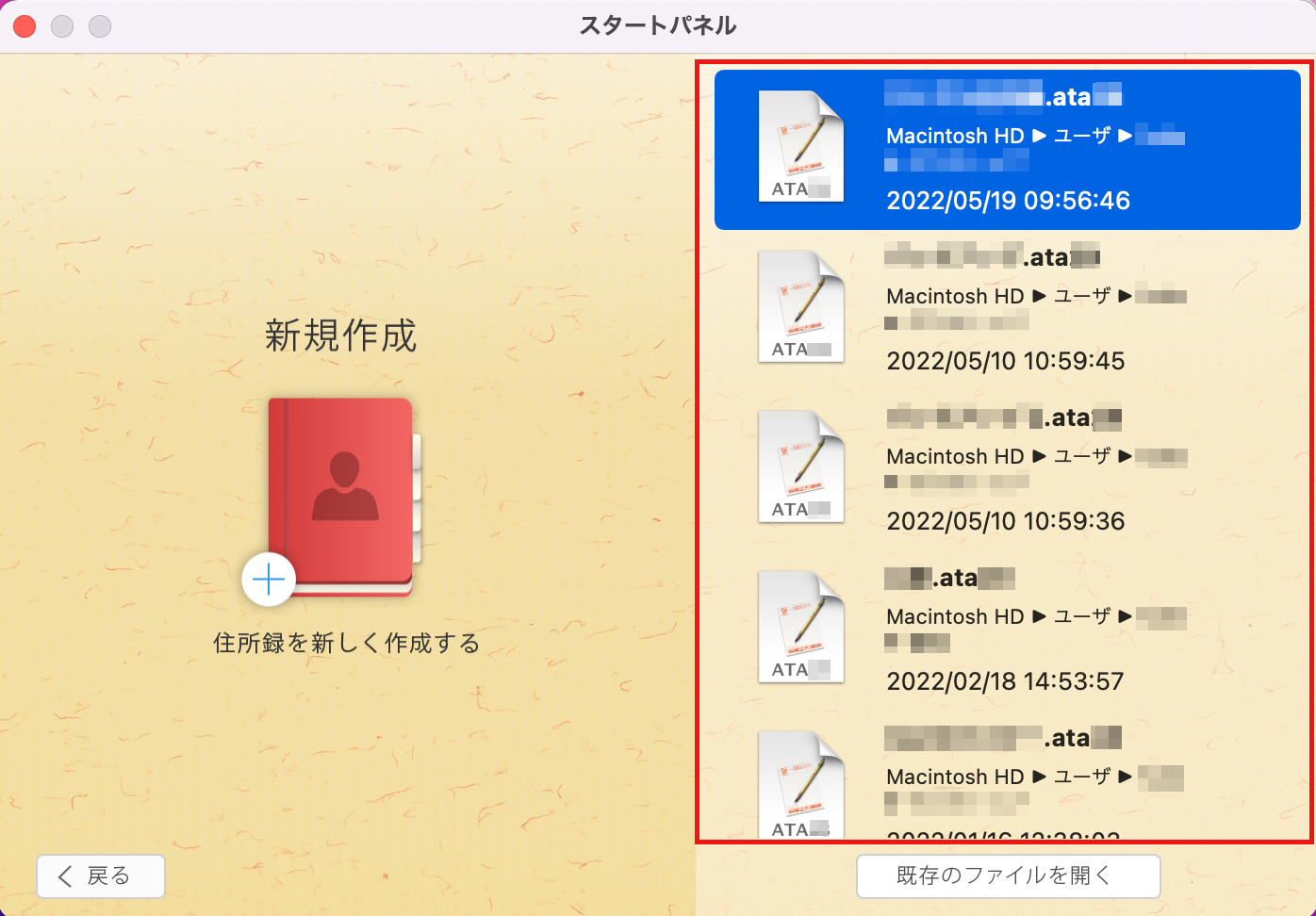The width and height of the screenshot is (1316, 916).
Task: Click the 戻る button label
Action: (x=108, y=876)
